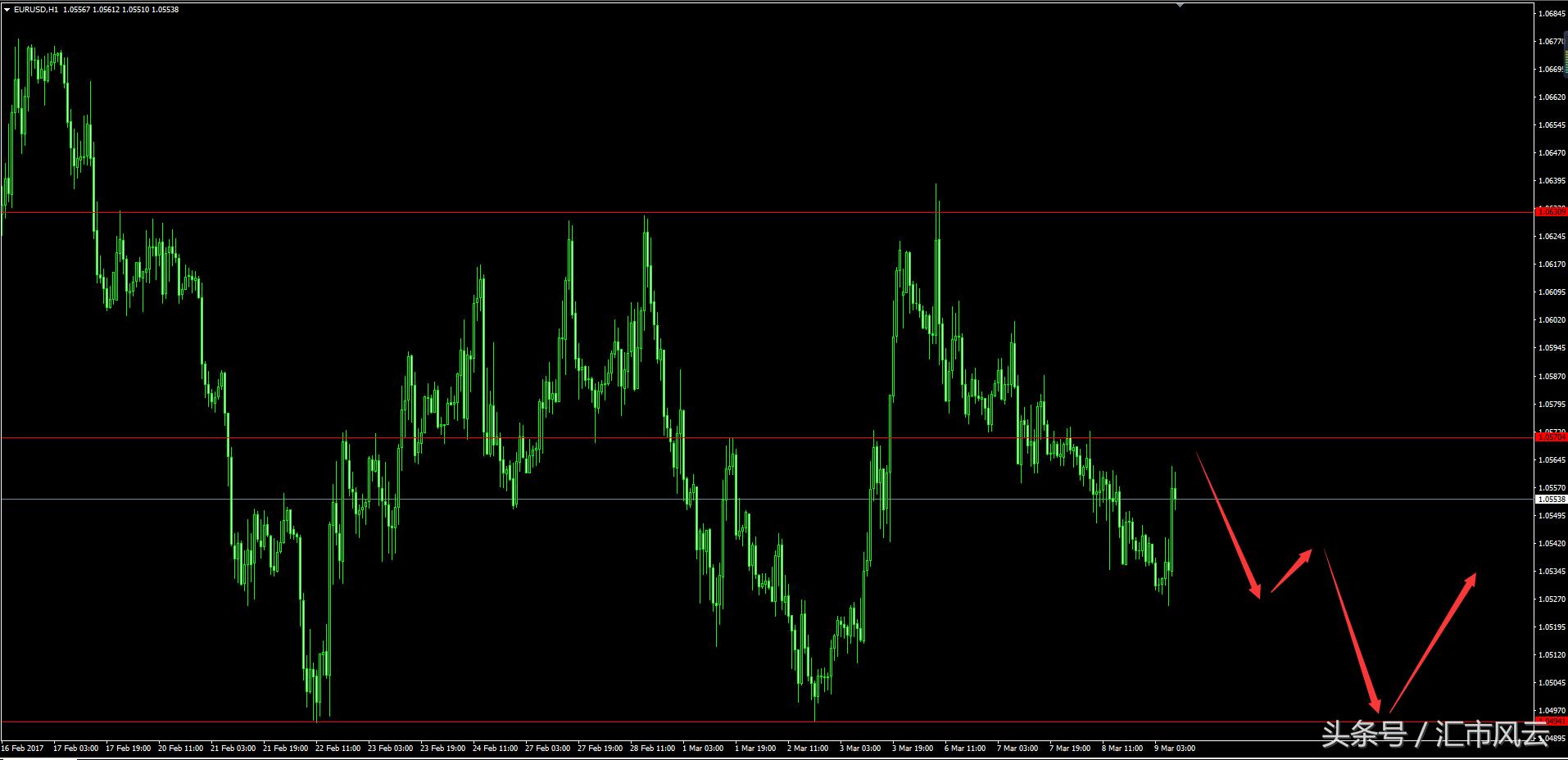Select the final long red upward arrow

[x=1434, y=641]
